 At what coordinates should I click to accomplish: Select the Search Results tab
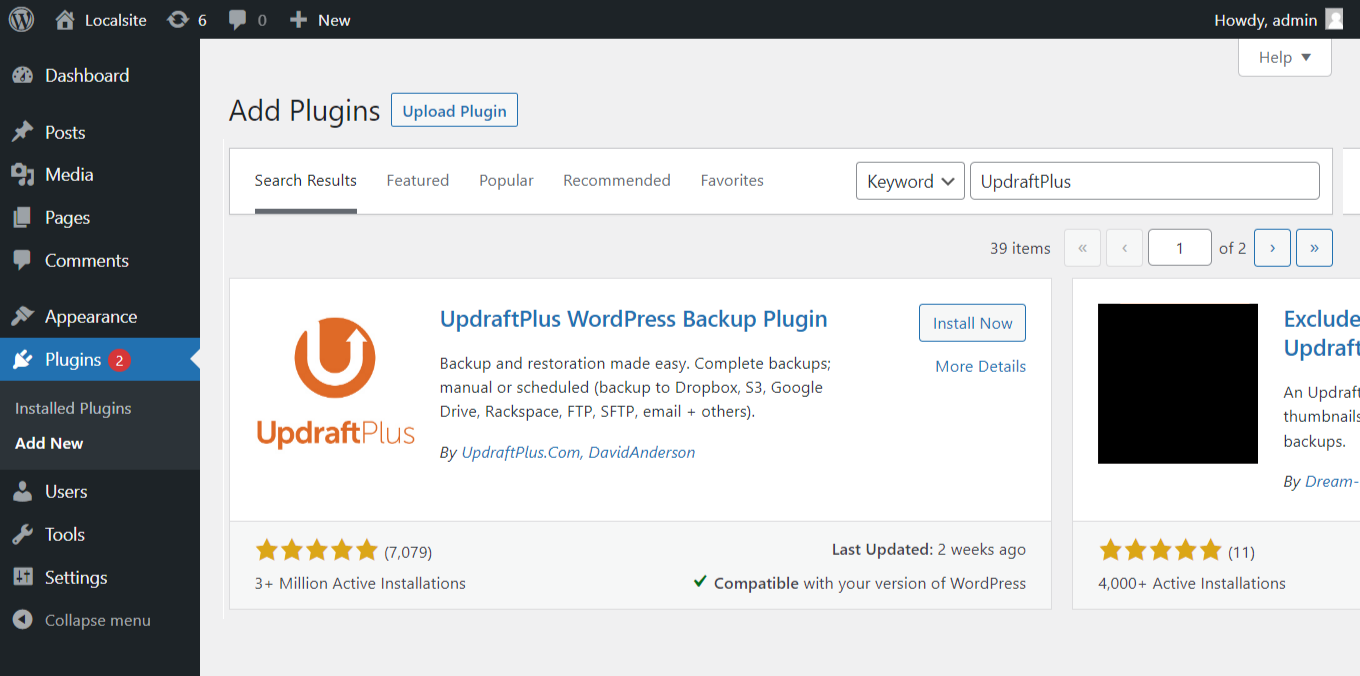point(306,181)
